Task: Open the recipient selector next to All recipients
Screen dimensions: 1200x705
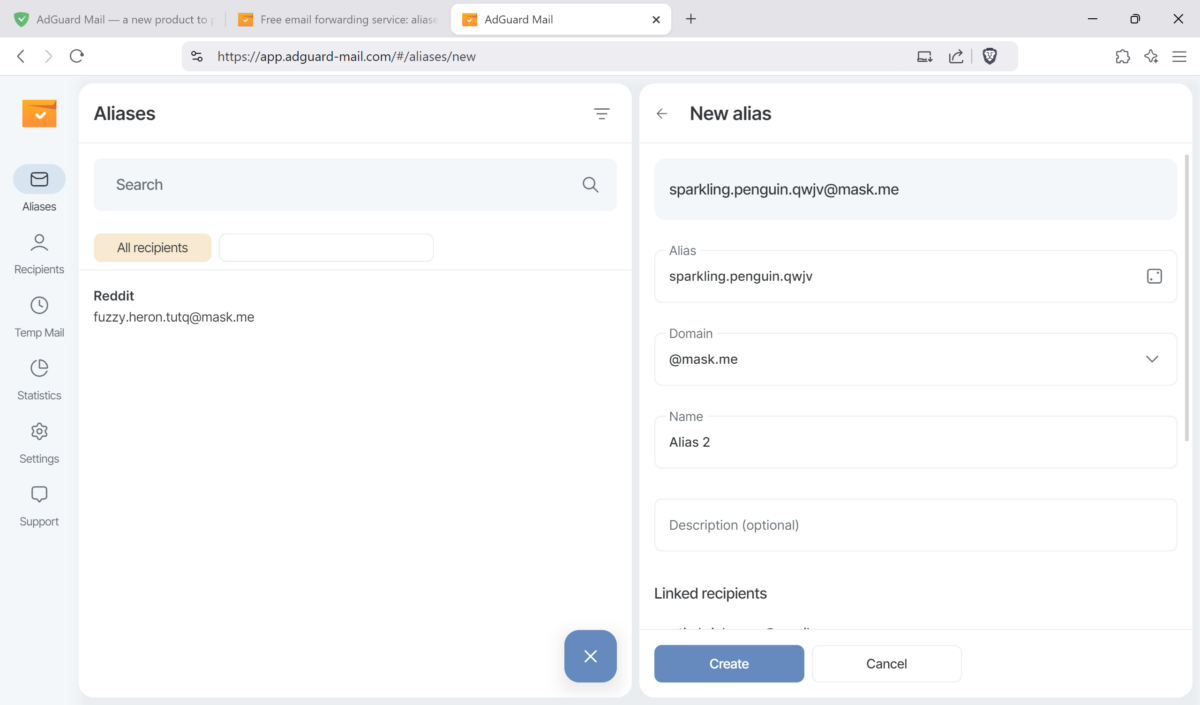Action: [x=326, y=247]
